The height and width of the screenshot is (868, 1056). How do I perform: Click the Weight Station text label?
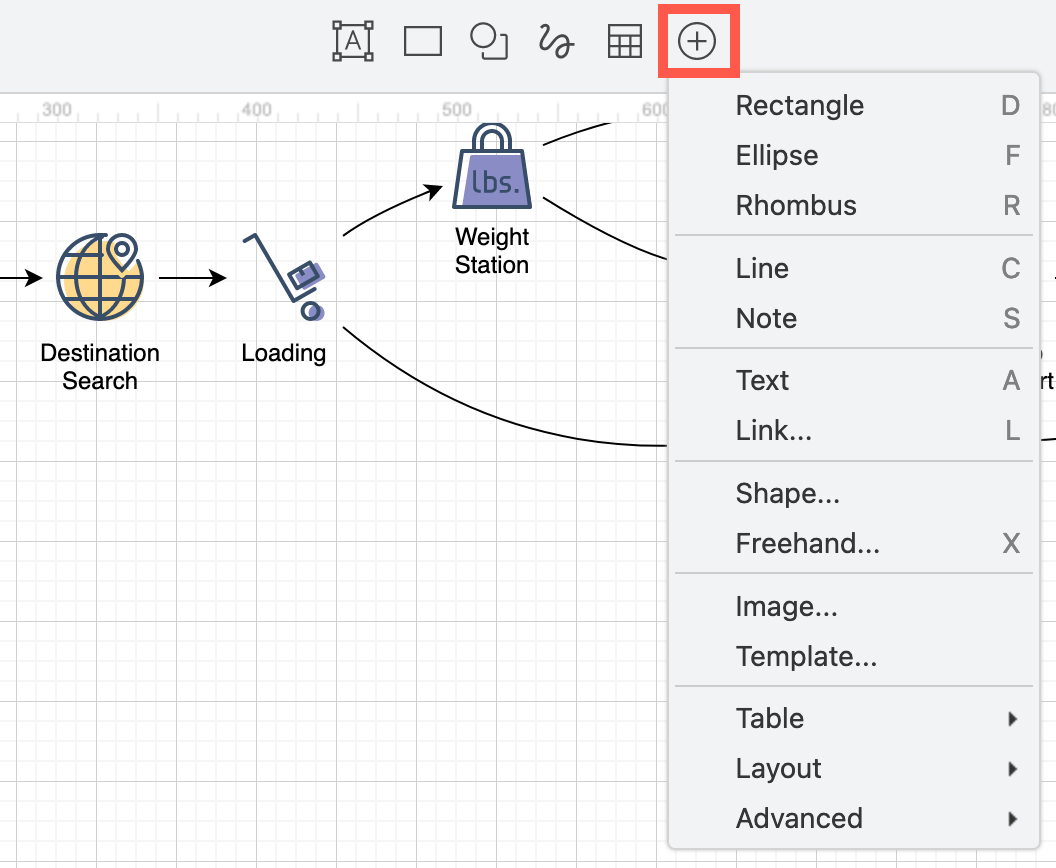click(492, 251)
